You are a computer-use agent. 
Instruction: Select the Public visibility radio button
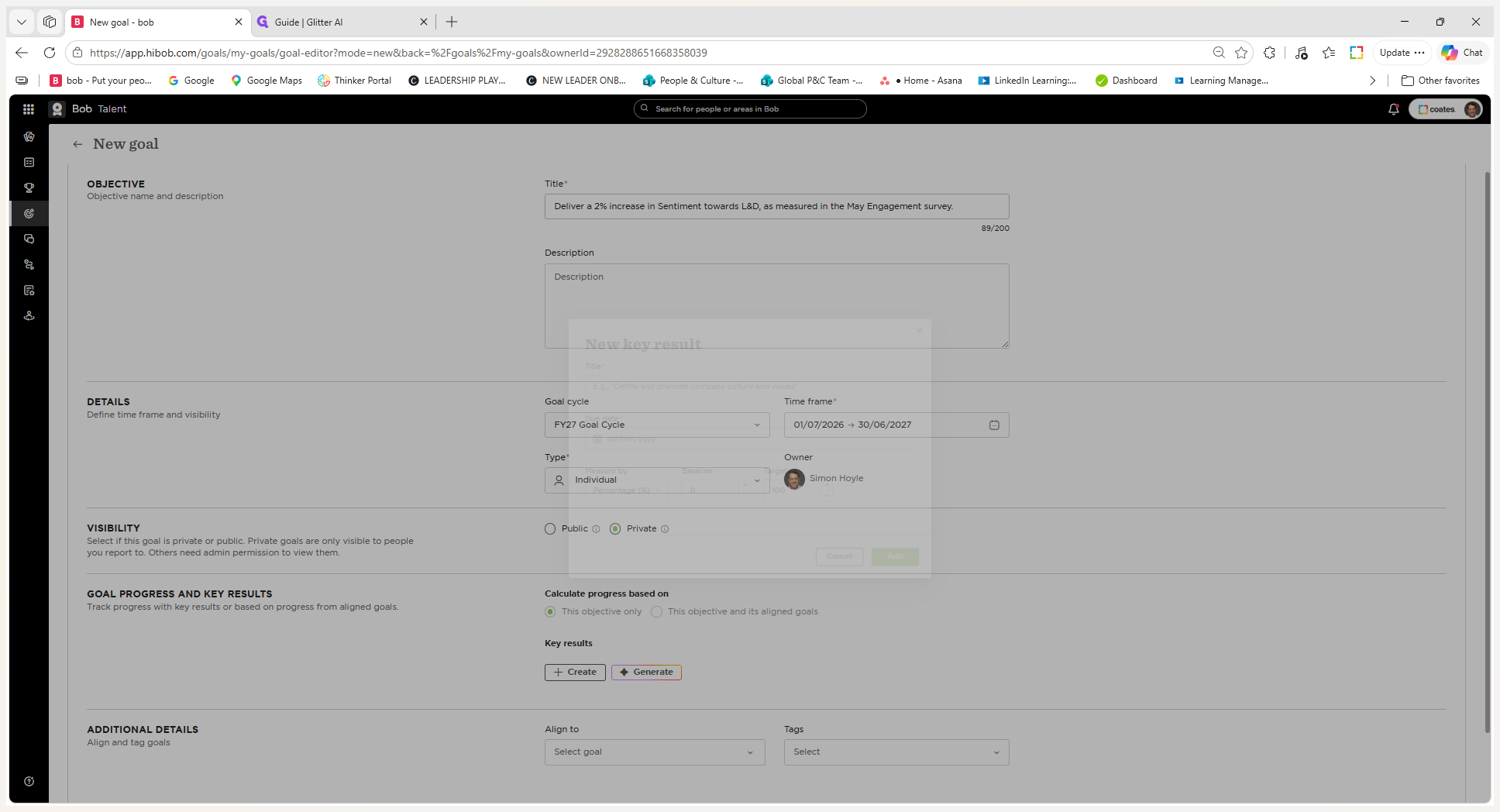pos(550,529)
